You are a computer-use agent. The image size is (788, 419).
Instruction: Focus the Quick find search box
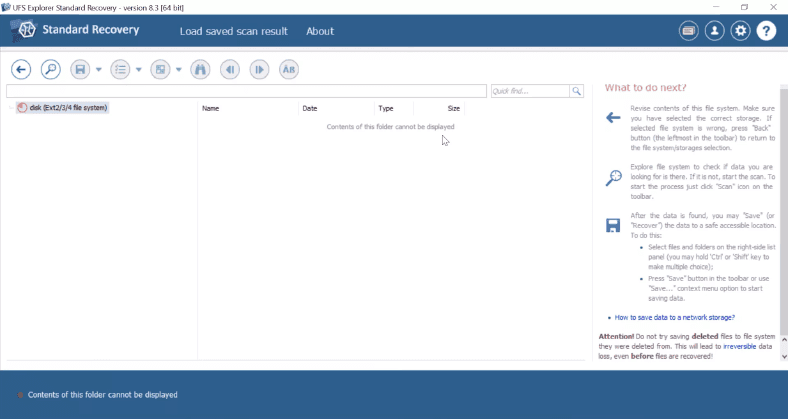click(530, 91)
